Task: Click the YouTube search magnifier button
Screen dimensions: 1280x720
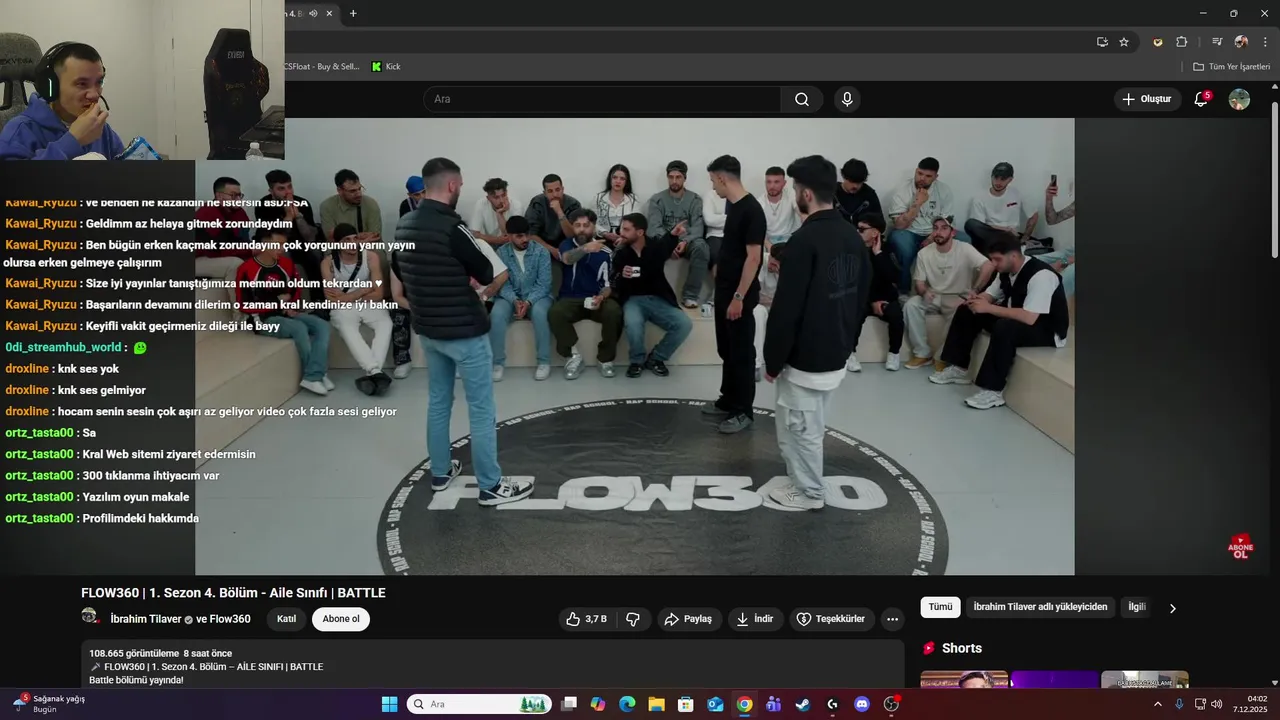Action: 802,99
